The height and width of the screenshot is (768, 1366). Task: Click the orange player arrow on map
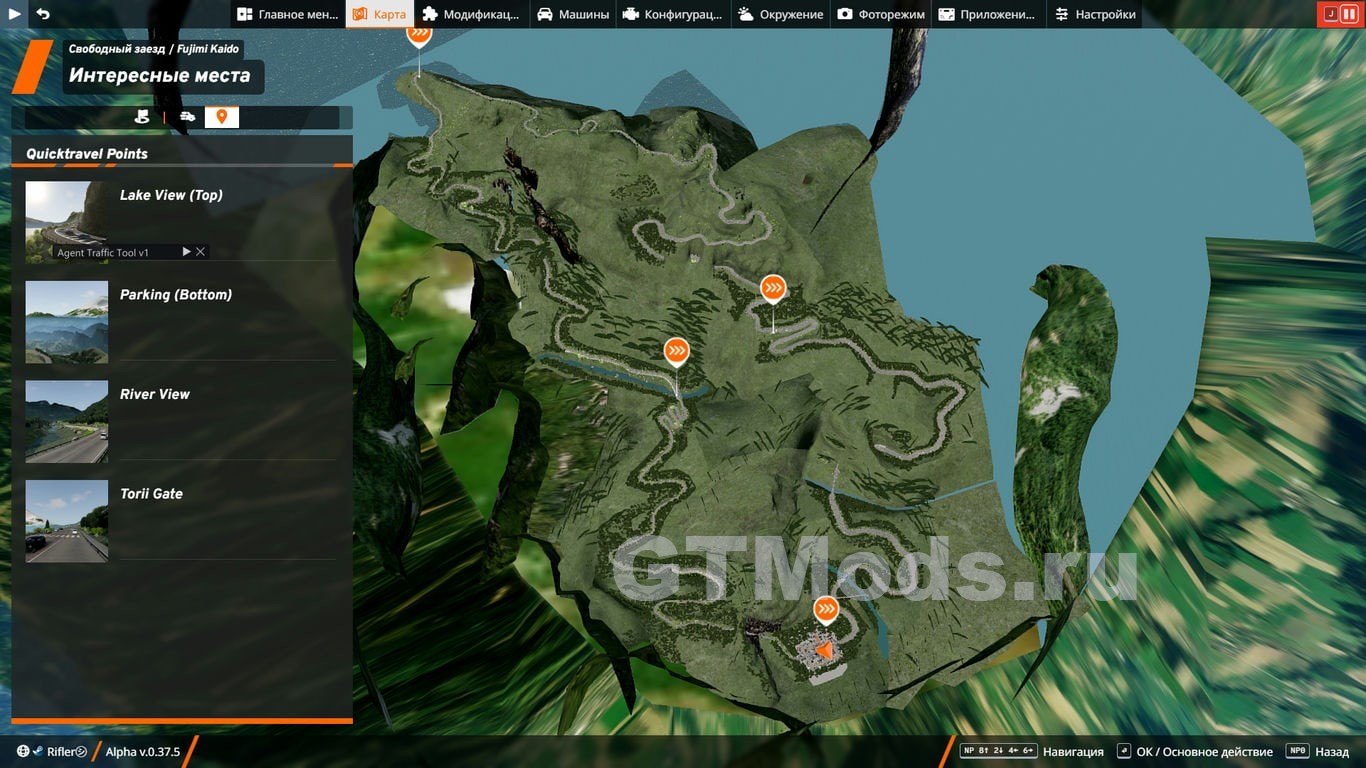(823, 652)
